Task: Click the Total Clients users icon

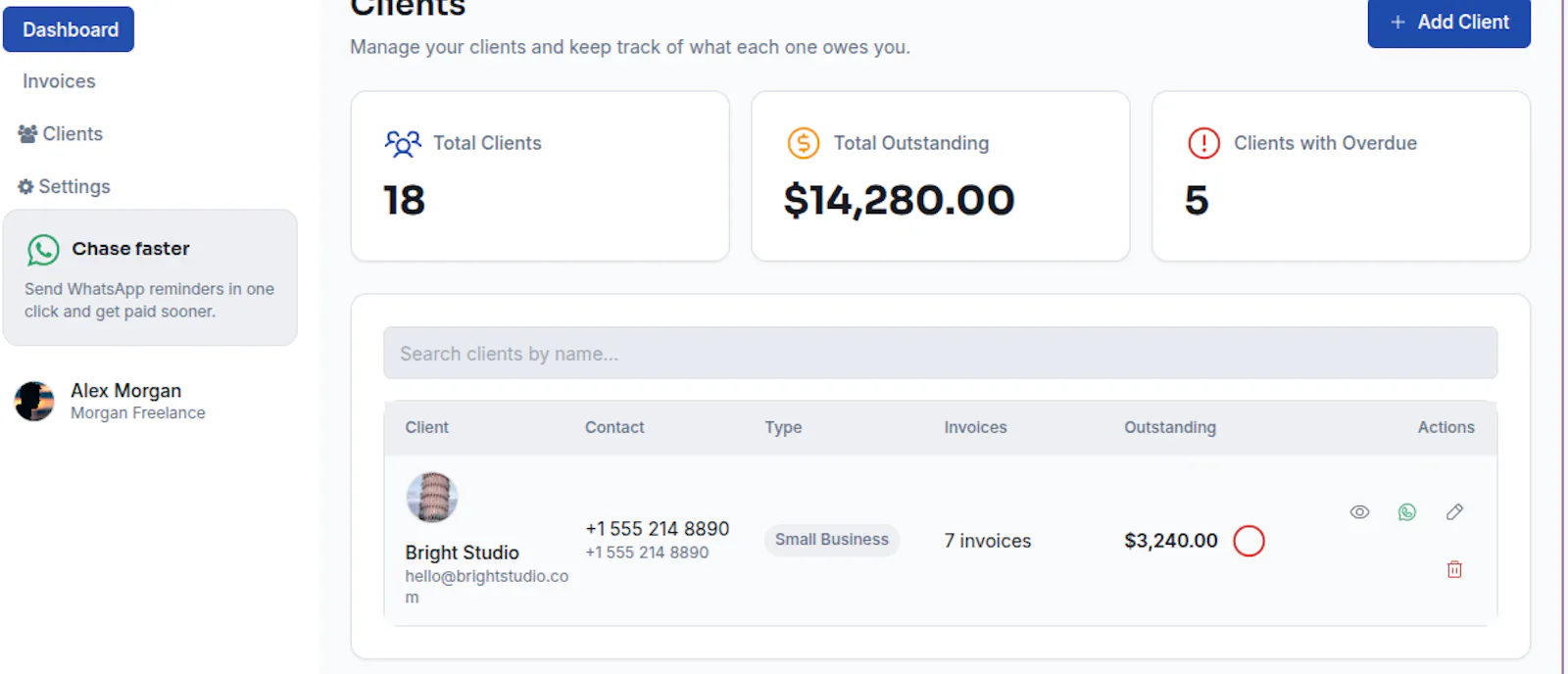Action: click(403, 143)
